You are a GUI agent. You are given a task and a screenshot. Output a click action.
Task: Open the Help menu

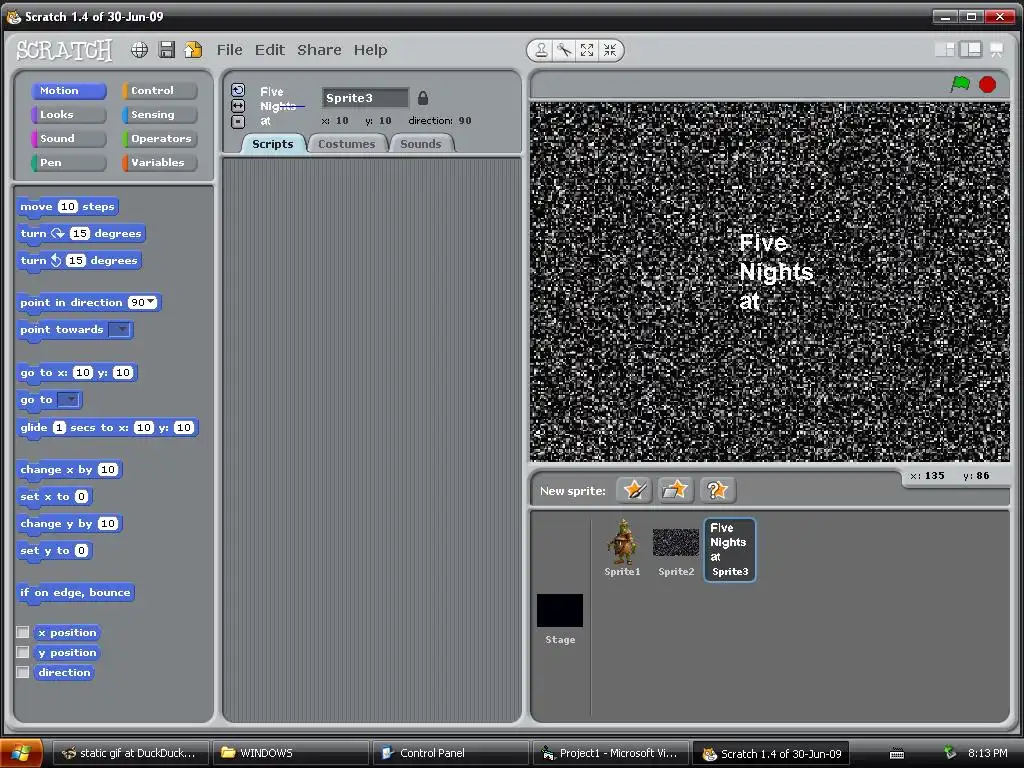(370, 50)
